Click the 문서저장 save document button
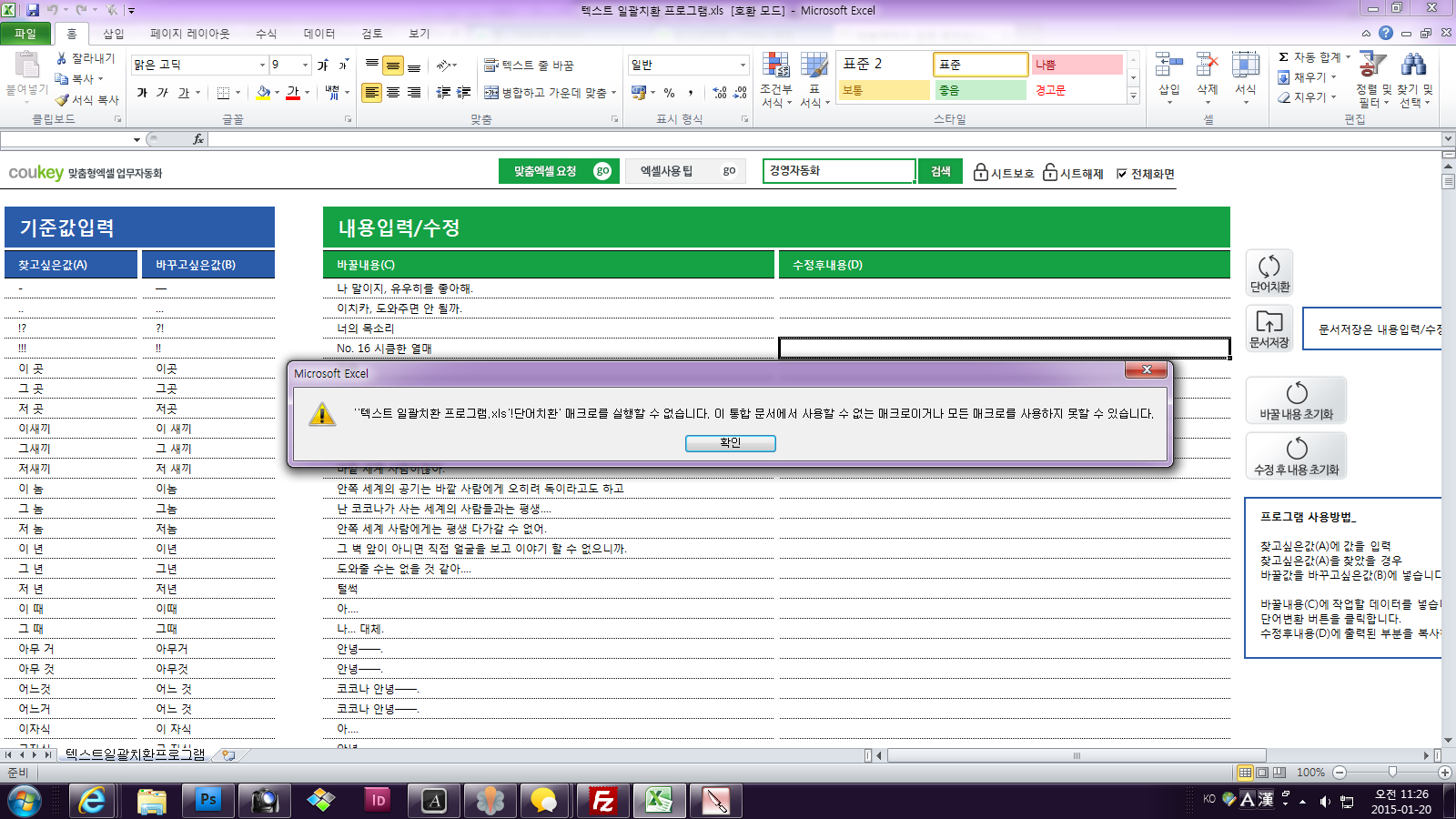 [x=1269, y=329]
